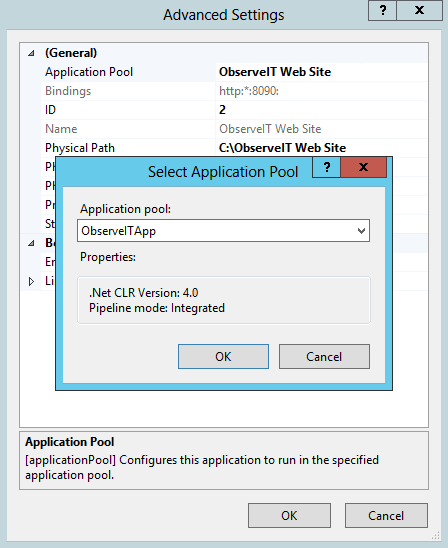Cancel the Select Application Pool dialog
This screenshot has height=548, width=448.
(x=324, y=356)
